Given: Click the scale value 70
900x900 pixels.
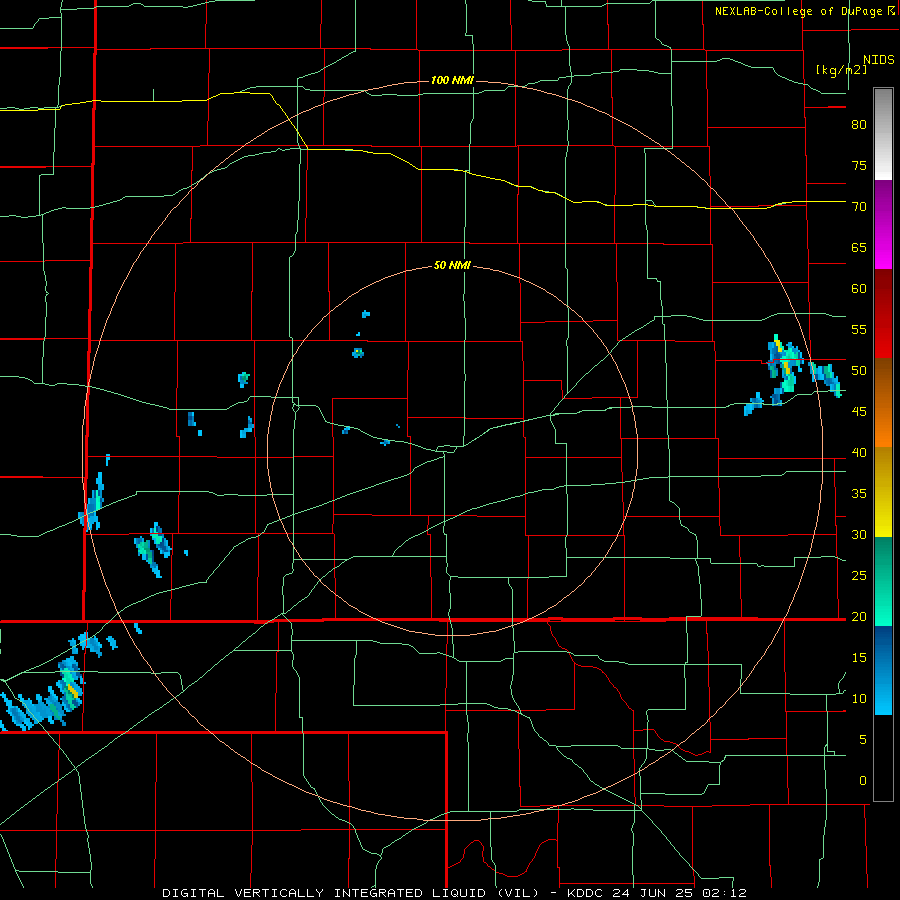Looking at the screenshot, I should (859, 207).
